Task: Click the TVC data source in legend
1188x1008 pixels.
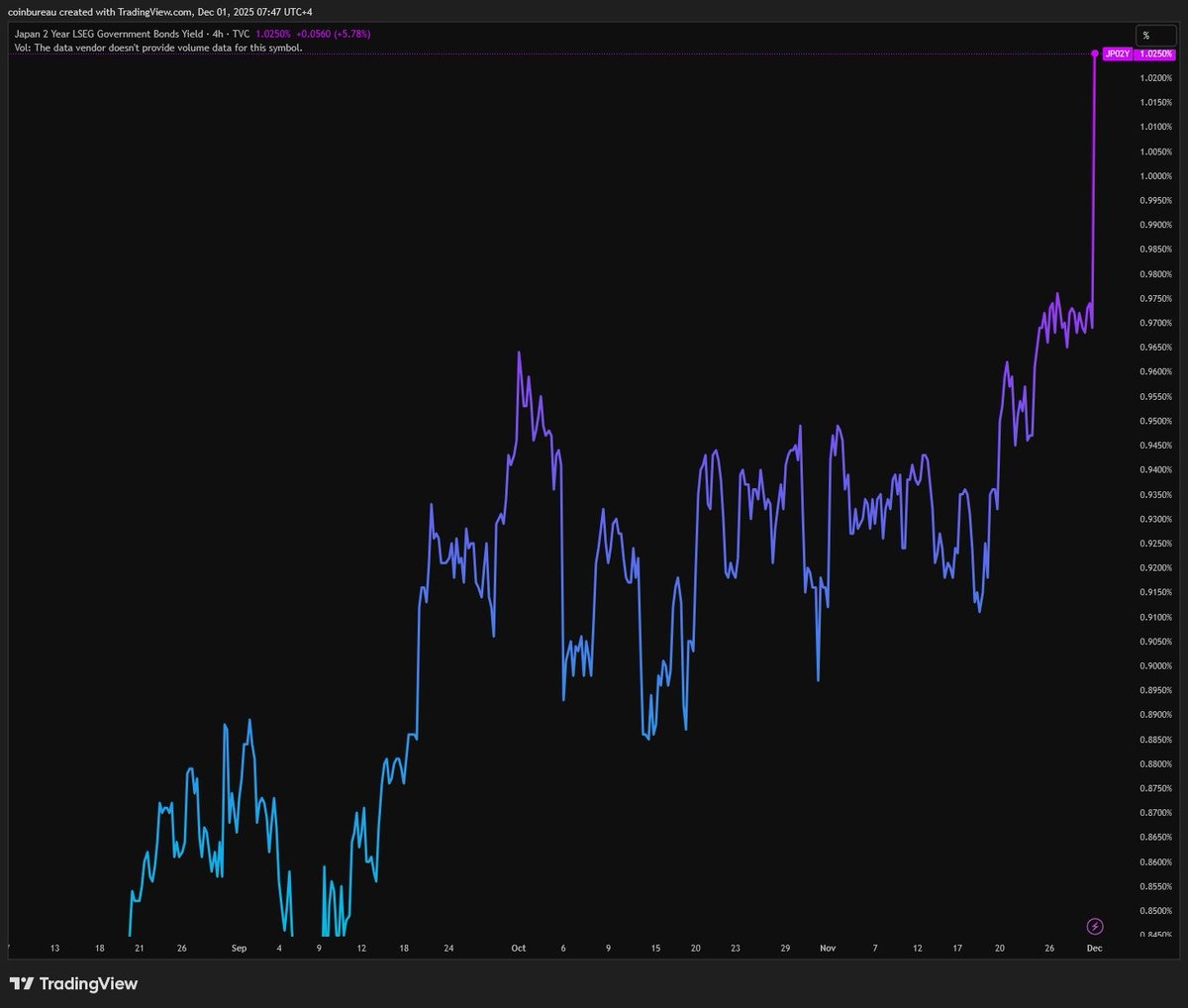Action: [241, 34]
